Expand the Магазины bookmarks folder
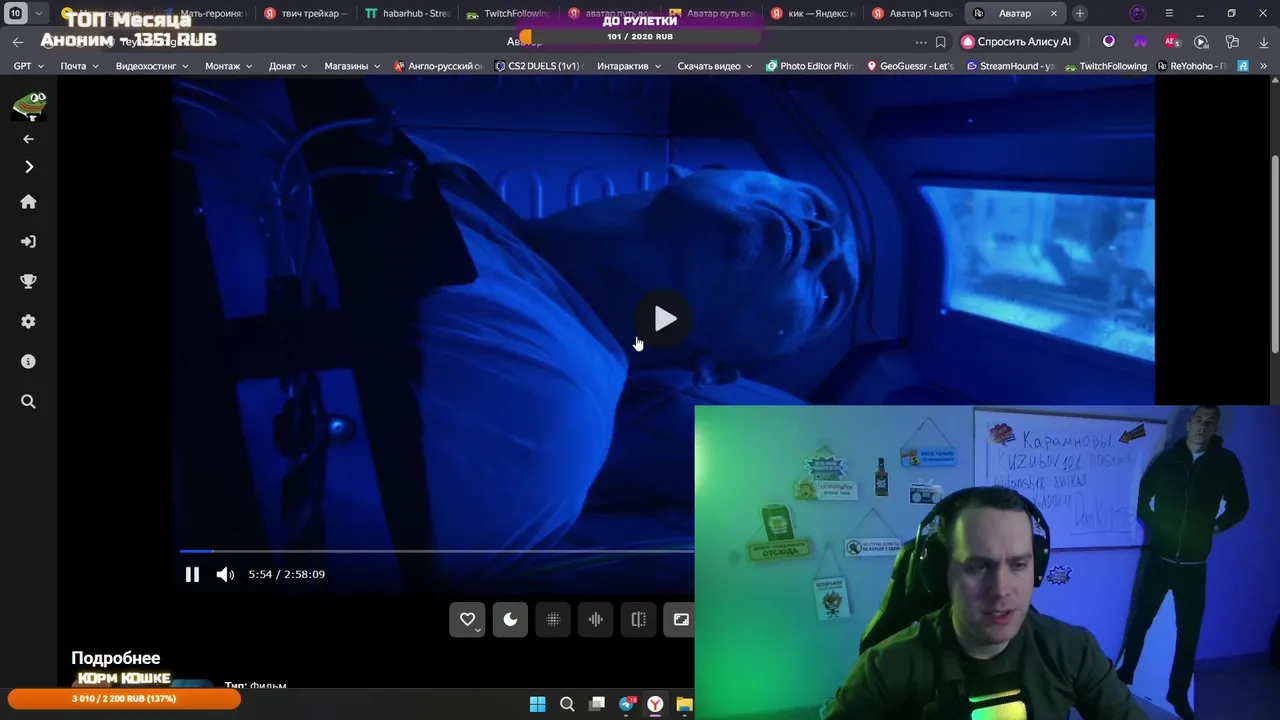Image resolution: width=1280 pixels, height=720 pixels. (352, 66)
